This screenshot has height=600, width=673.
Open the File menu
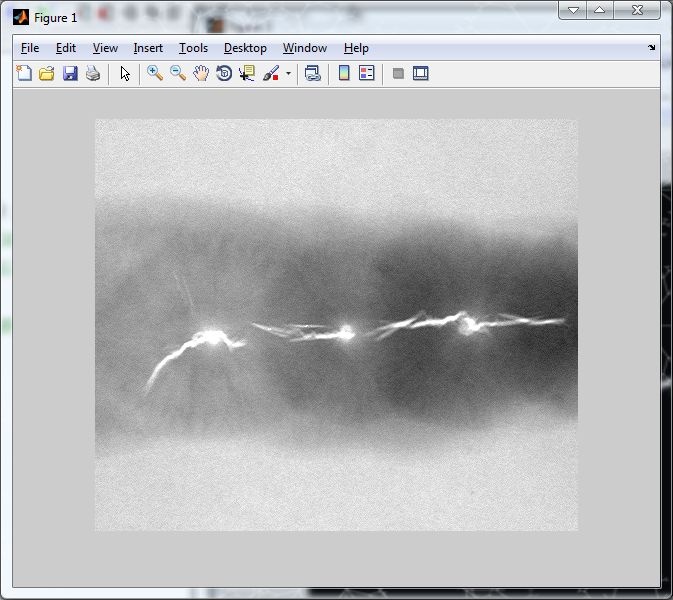[30, 48]
